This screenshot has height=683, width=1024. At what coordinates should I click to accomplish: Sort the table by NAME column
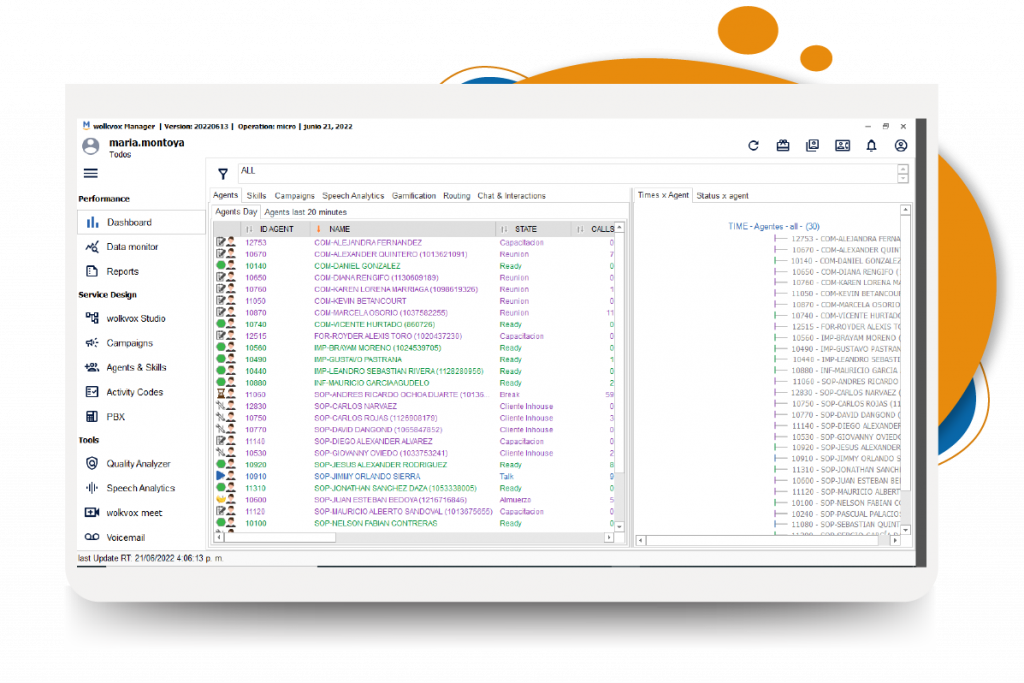pos(339,229)
